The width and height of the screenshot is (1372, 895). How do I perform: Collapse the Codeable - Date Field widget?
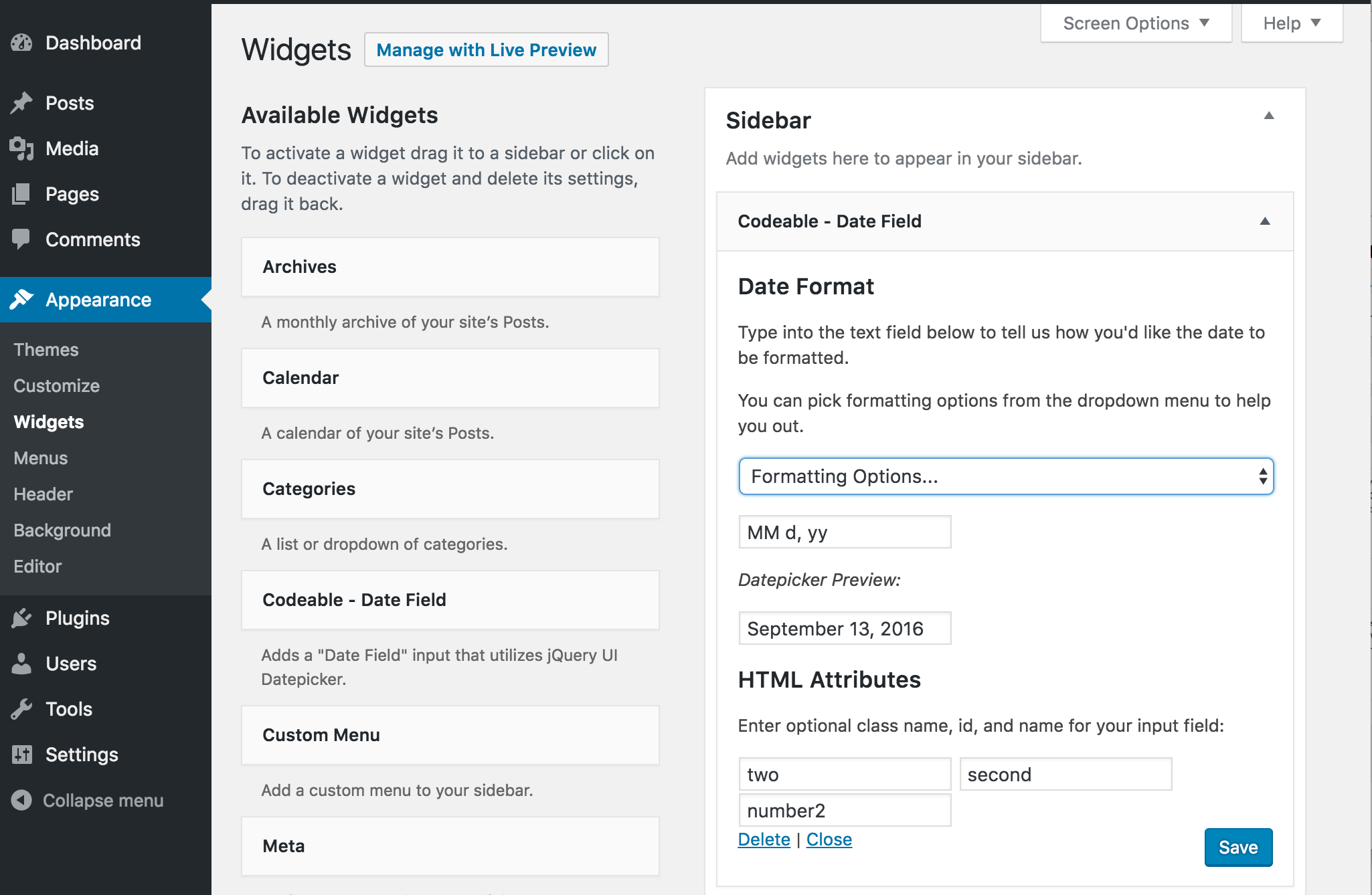[1264, 221]
